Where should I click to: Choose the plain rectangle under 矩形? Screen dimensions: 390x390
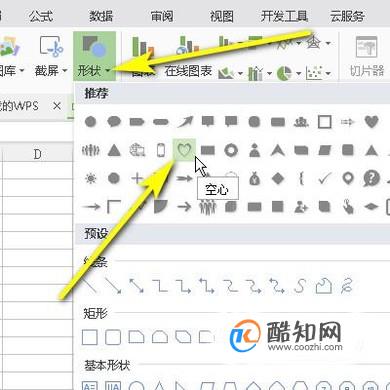click(x=90, y=337)
